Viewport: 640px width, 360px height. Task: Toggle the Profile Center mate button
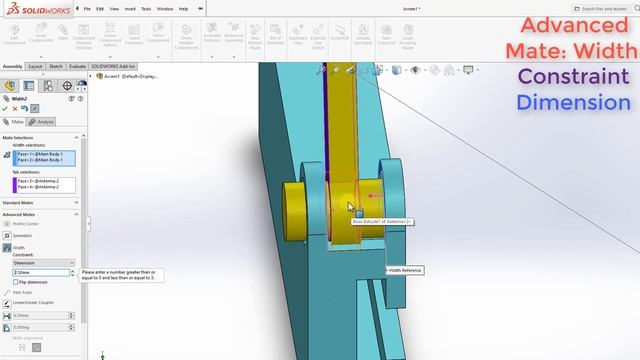coord(7,224)
